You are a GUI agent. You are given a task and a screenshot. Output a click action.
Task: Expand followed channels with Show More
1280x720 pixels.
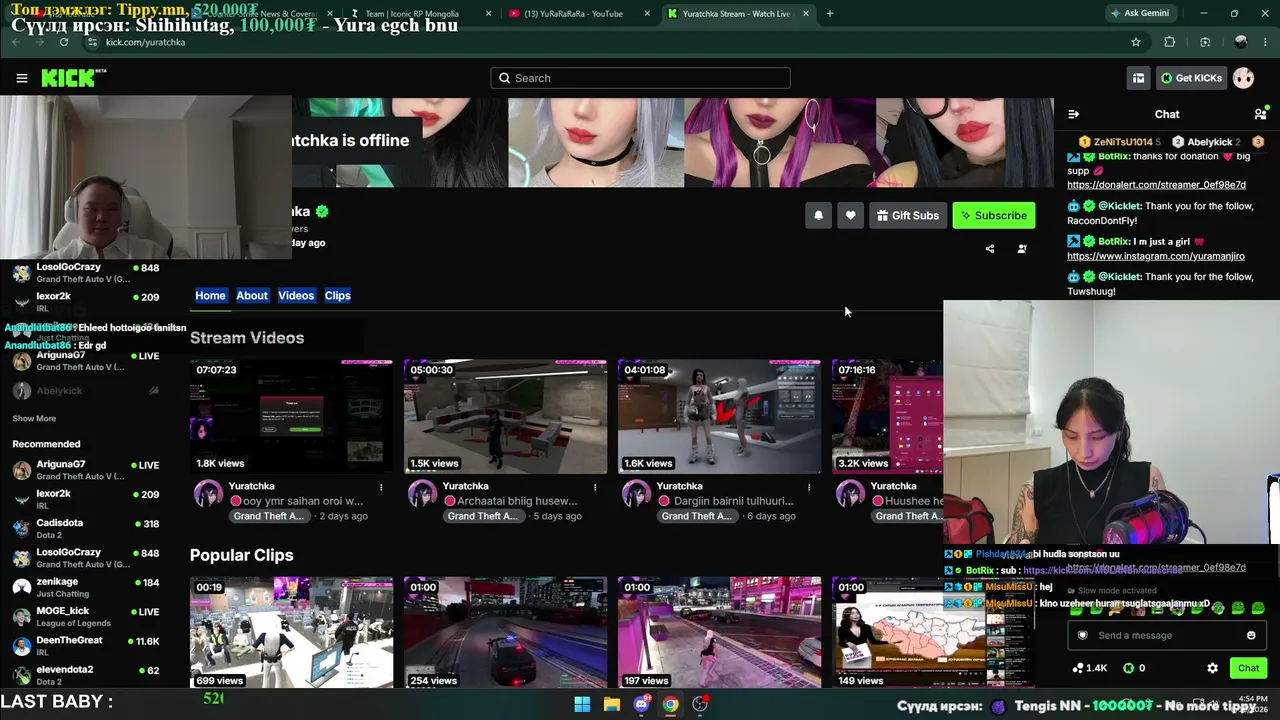(x=34, y=419)
